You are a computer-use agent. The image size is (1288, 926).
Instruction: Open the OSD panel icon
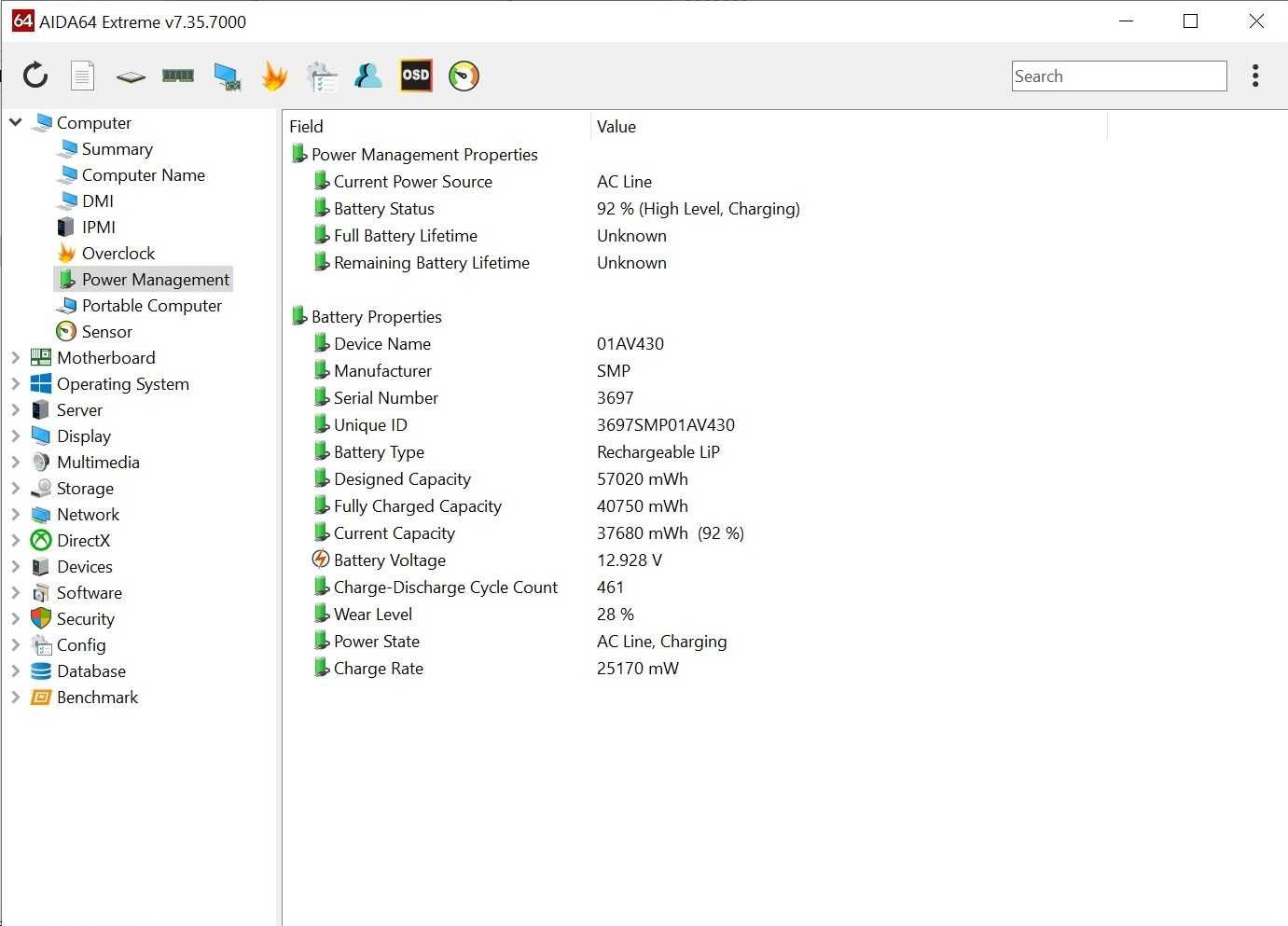[x=416, y=76]
